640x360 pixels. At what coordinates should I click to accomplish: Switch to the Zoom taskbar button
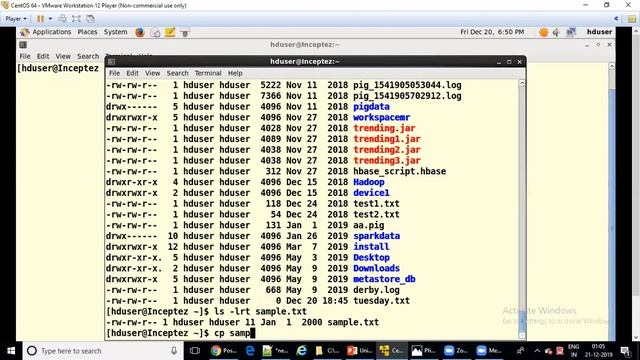(x=456, y=351)
